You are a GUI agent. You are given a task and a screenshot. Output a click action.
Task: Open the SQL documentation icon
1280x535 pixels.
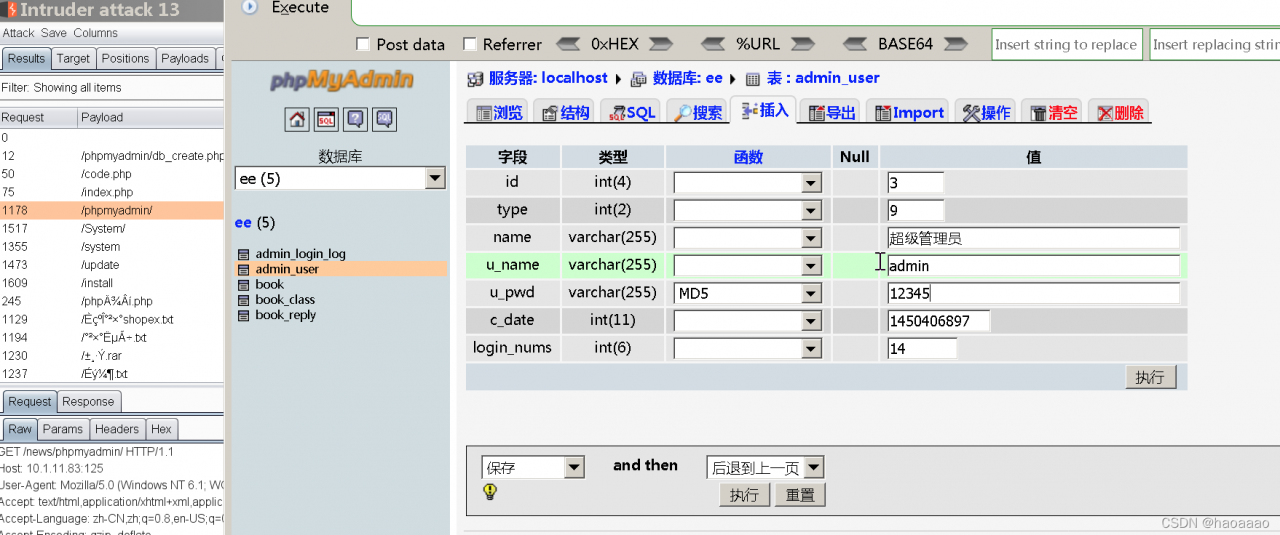[384, 120]
